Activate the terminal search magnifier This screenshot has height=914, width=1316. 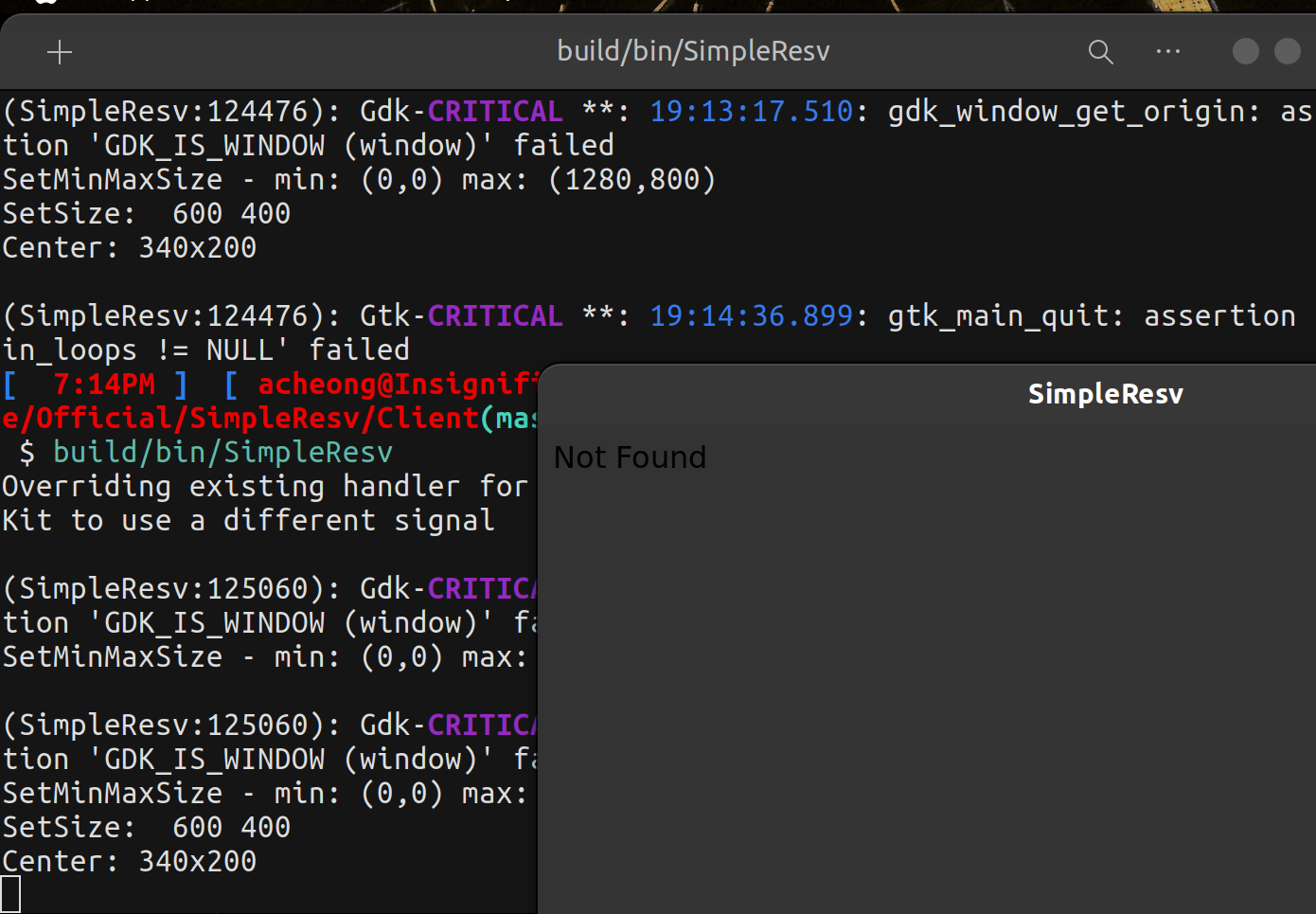(x=1100, y=52)
